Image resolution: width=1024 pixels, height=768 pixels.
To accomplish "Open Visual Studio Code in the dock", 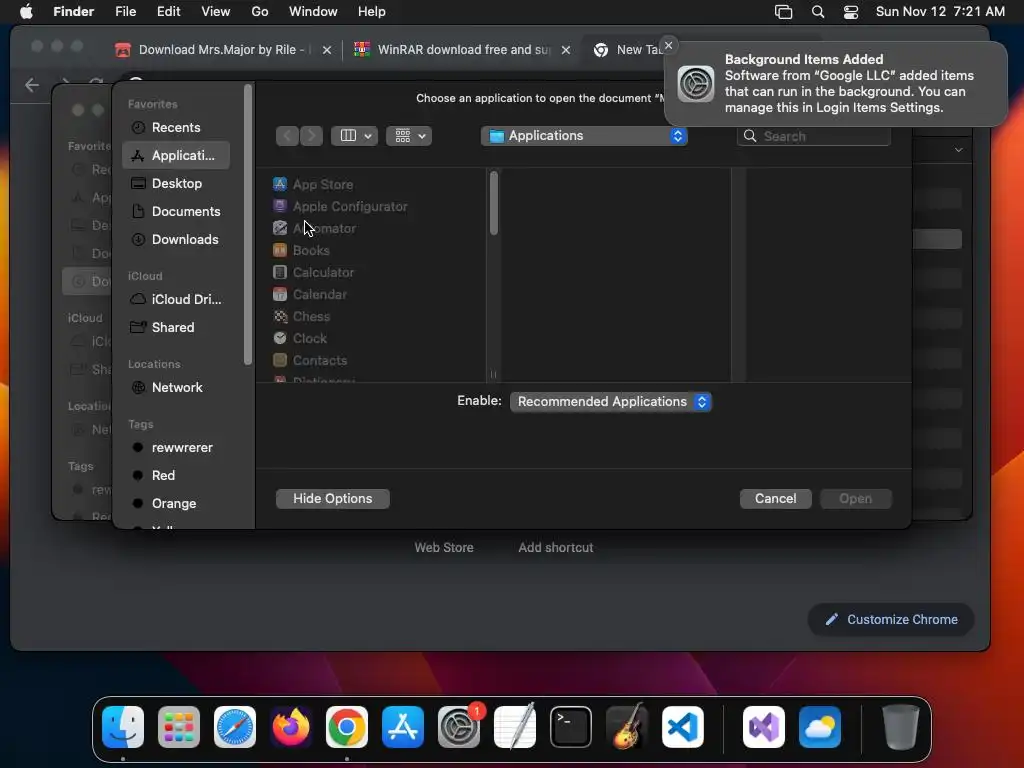I will pyautogui.click(x=682, y=727).
